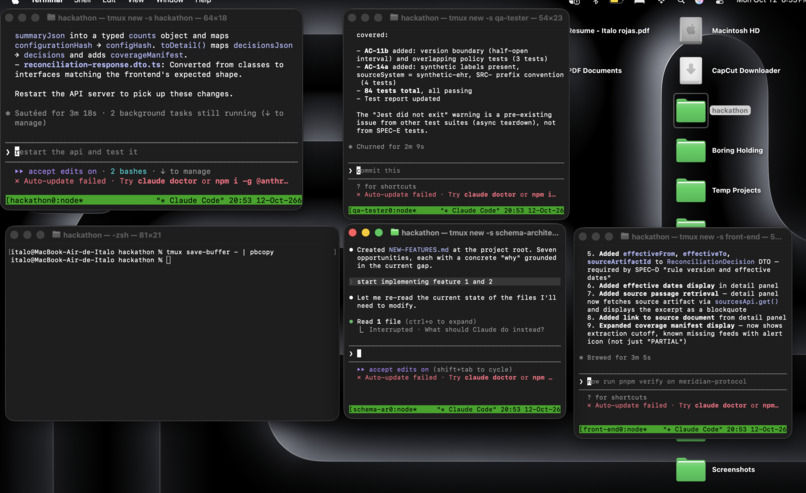Viewport: 806px width, 493px height.
Task: Click tmux status '[hackathon0:node*' in hackathon window
Action: pos(44,200)
